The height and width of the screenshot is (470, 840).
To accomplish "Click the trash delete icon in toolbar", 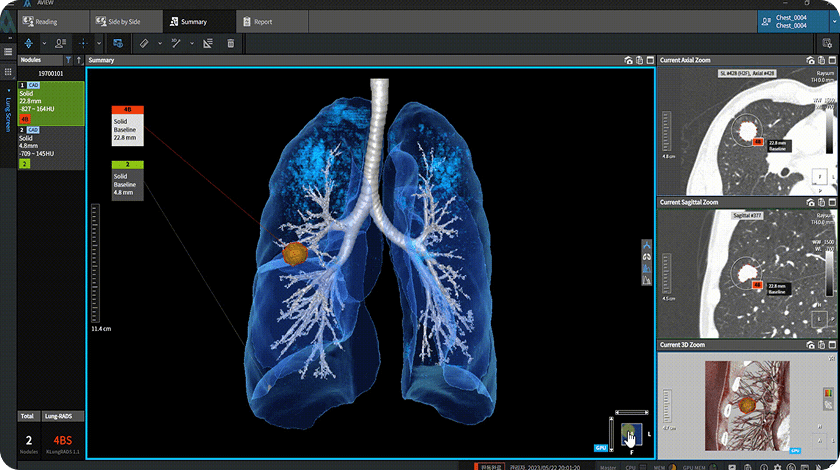I will click(x=231, y=43).
